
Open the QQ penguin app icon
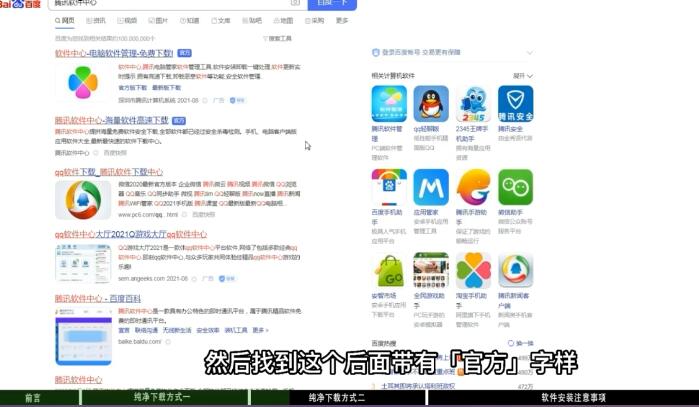(431, 104)
